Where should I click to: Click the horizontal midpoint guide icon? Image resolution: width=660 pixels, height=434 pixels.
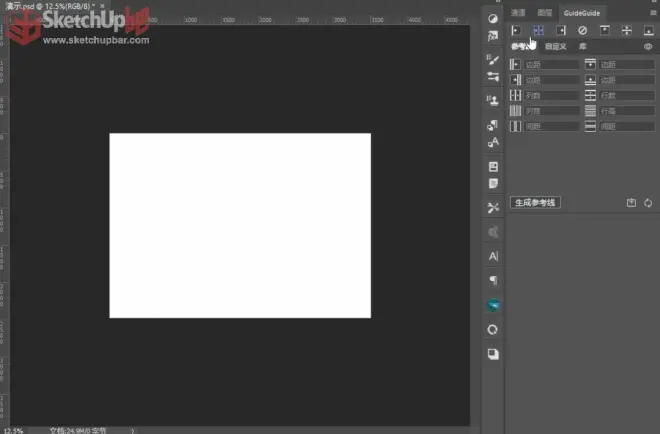[627, 30]
